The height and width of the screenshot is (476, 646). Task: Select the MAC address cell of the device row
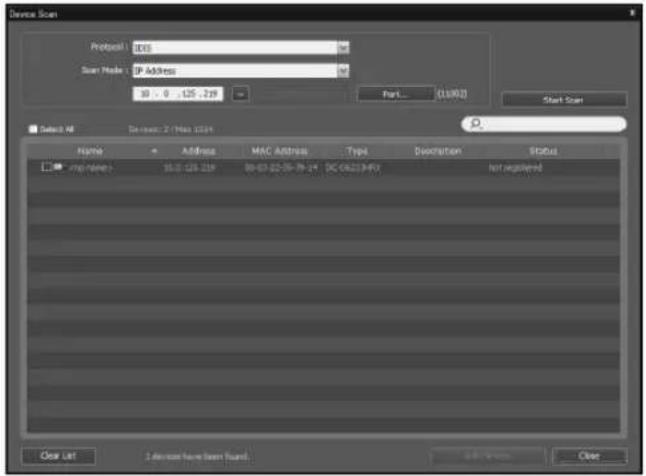click(x=281, y=168)
